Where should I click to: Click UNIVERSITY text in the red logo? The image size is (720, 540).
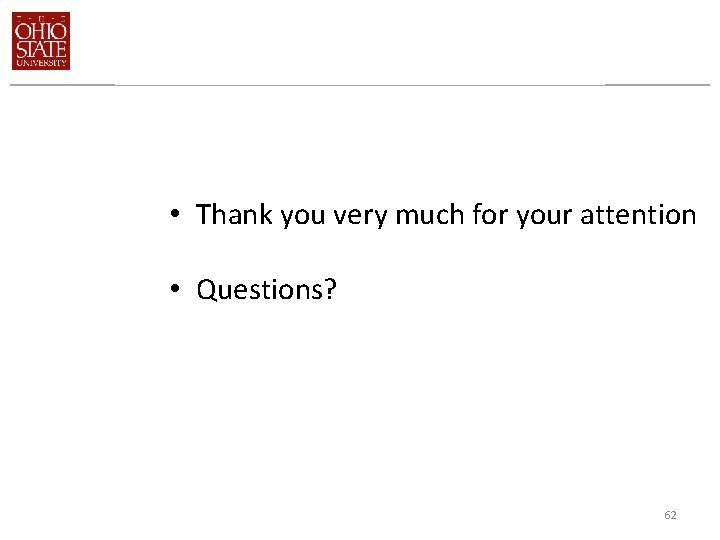coord(41,62)
